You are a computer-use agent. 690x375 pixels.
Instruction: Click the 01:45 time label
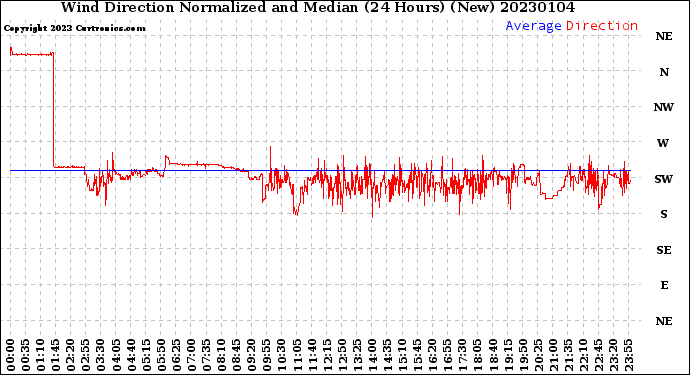coord(56,355)
